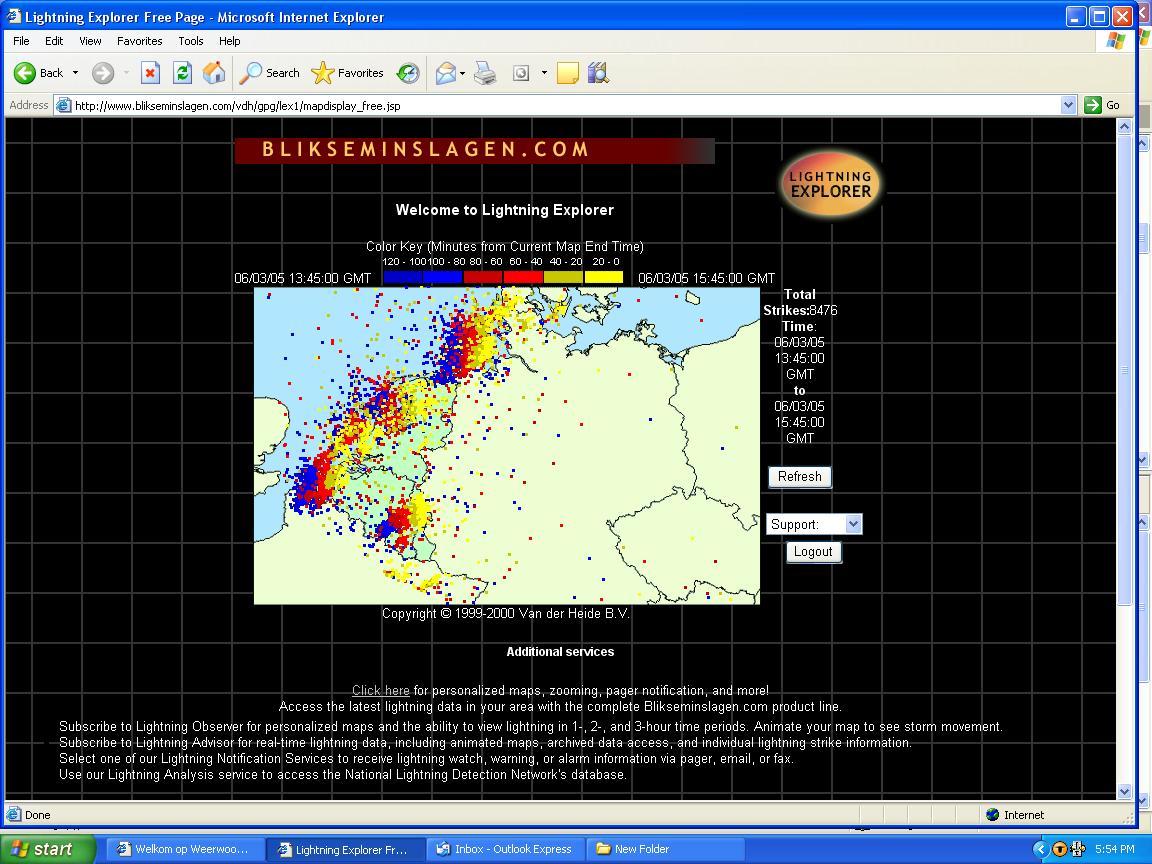Screen dimensions: 1152x864
Task: Open the Favorites star toolbar button
Action: point(348,73)
